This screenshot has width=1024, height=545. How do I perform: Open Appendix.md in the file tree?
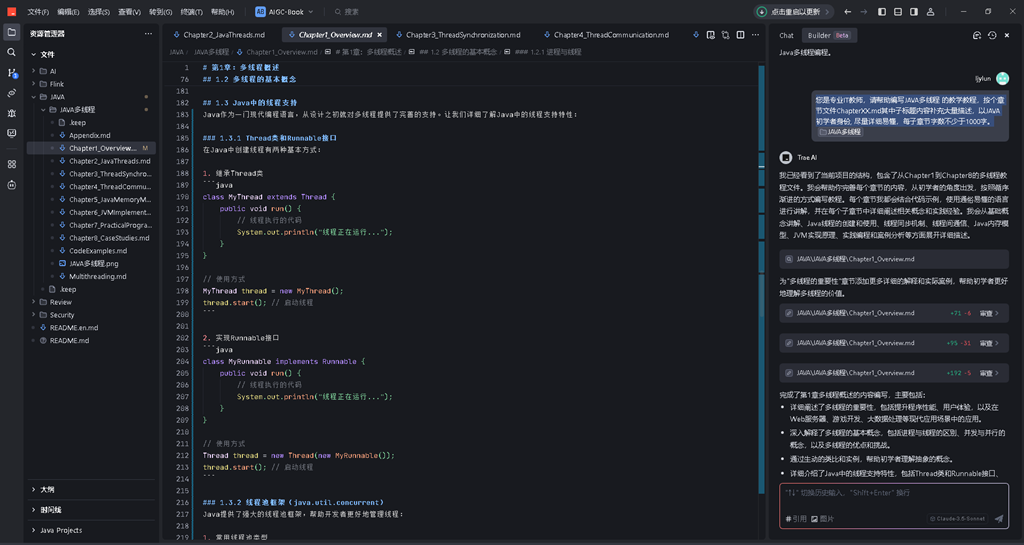tap(91, 135)
